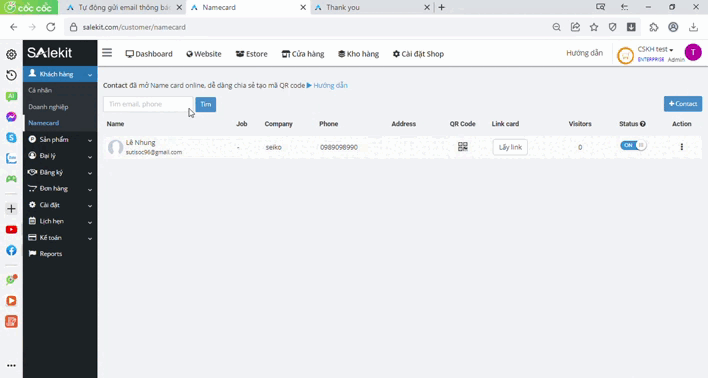Image resolution: width=708 pixels, height=378 pixels.
Task: Click the Lấy link button
Action: pyautogui.click(x=510, y=147)
